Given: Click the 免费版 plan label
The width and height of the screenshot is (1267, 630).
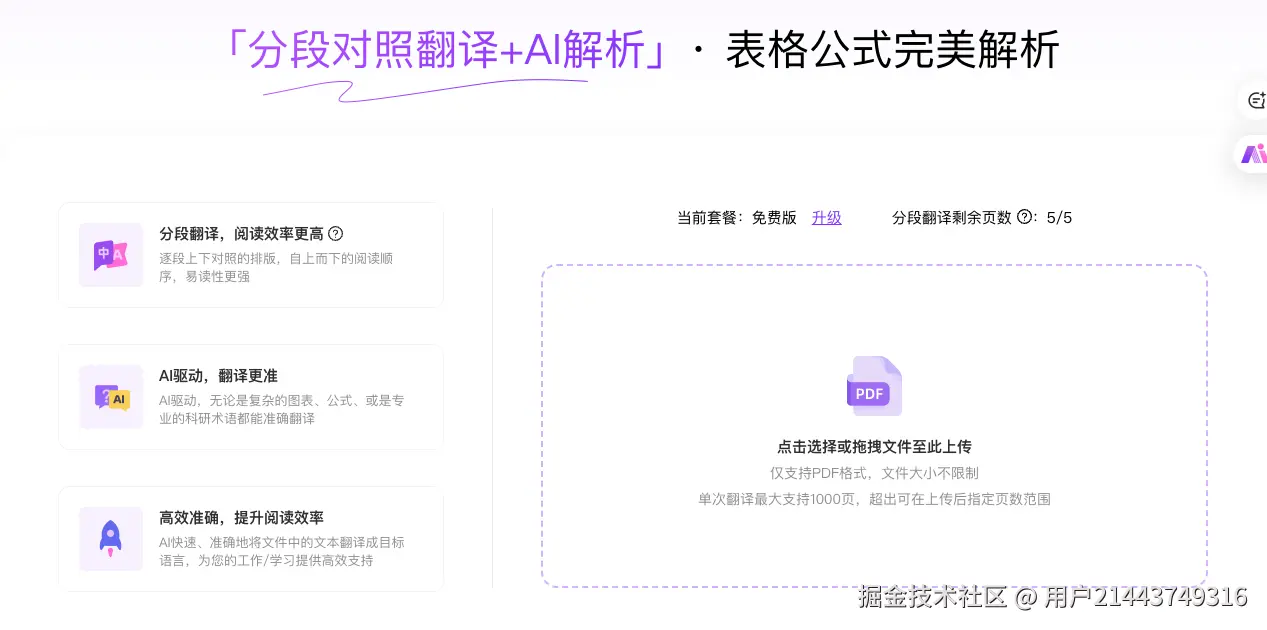Looking at the screenshot, I should coord(774,218).
